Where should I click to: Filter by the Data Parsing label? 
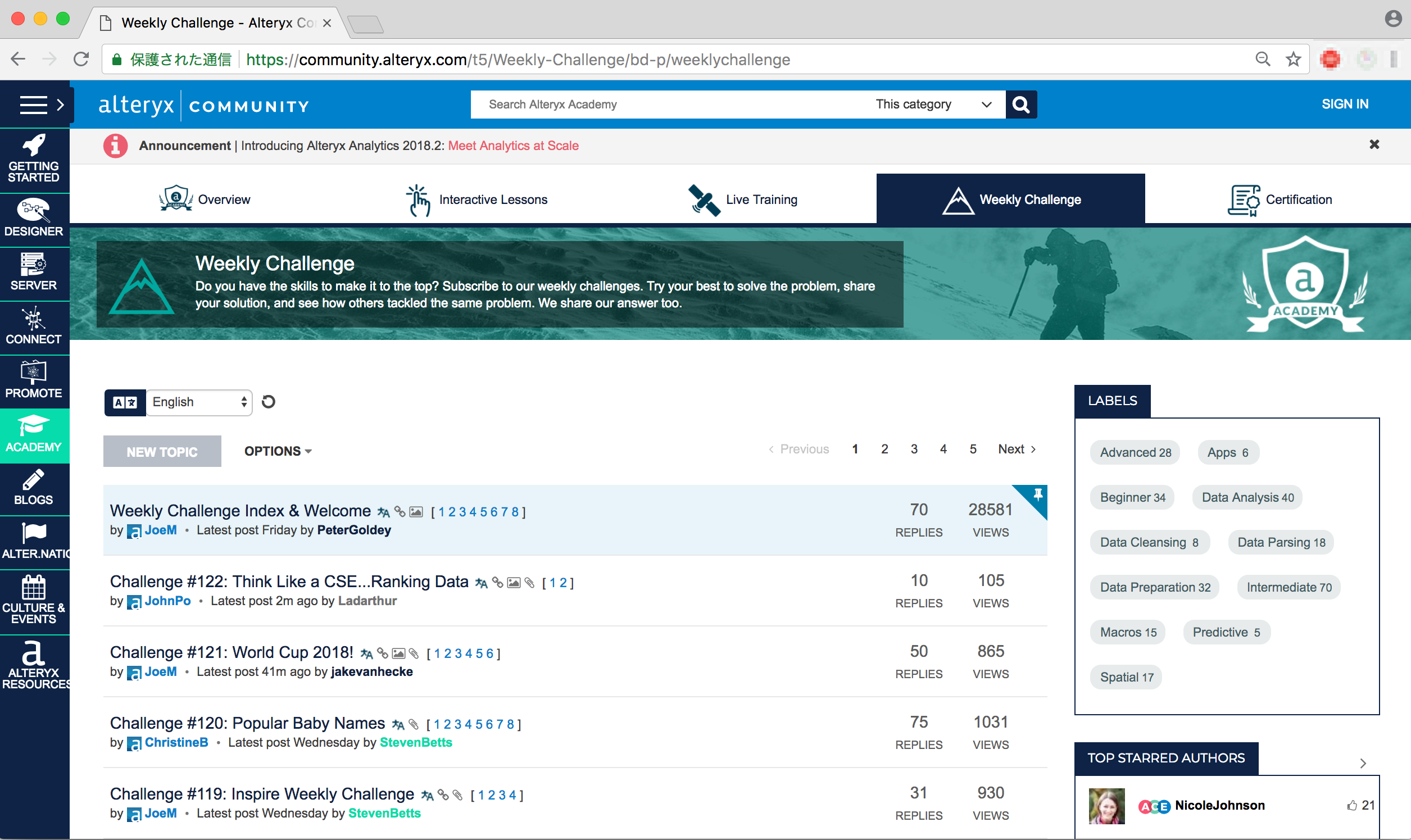tap(1281, 542)
